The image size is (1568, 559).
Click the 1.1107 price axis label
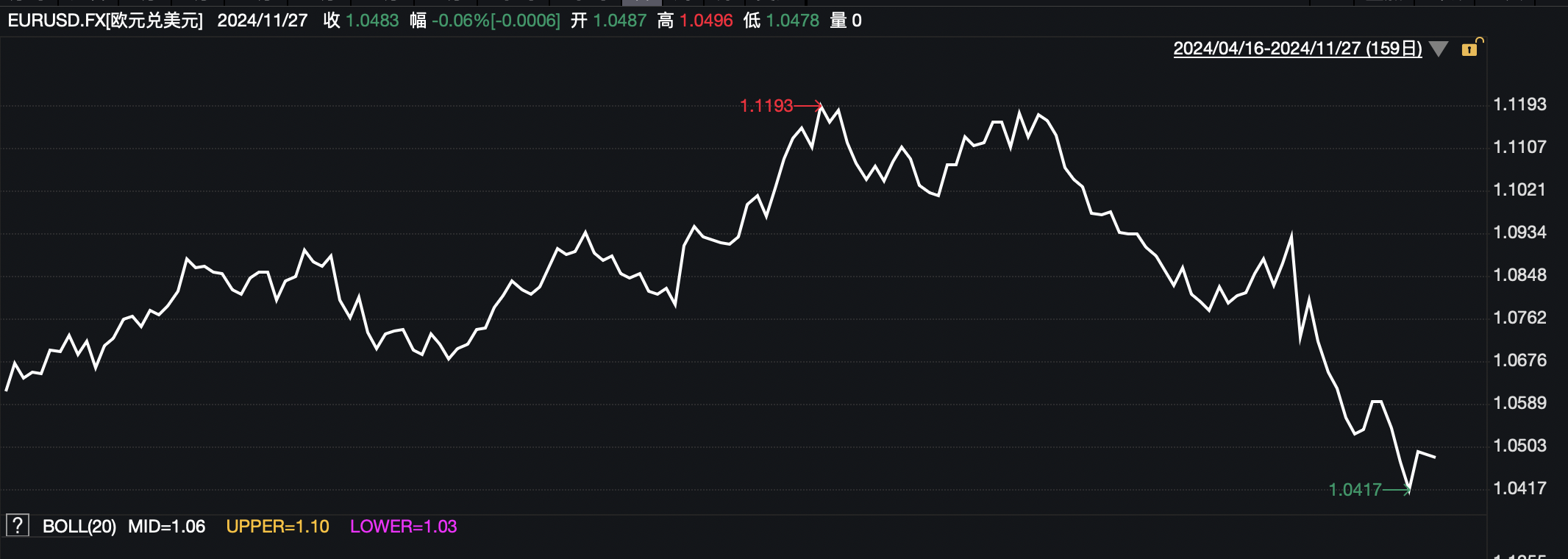point(1519,147)
